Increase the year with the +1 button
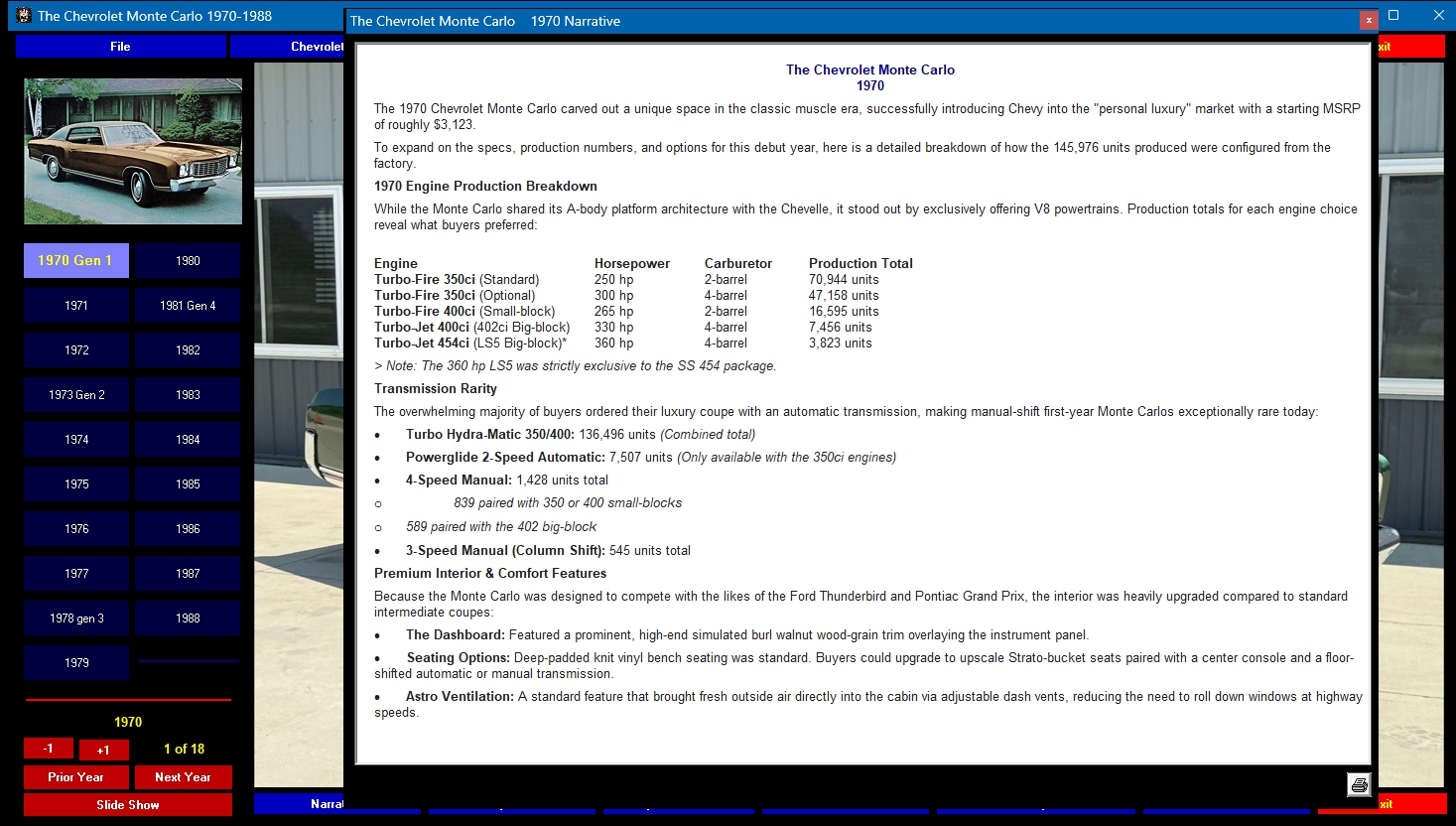Viewport: 1456px width, 826px height. point(103,750)
